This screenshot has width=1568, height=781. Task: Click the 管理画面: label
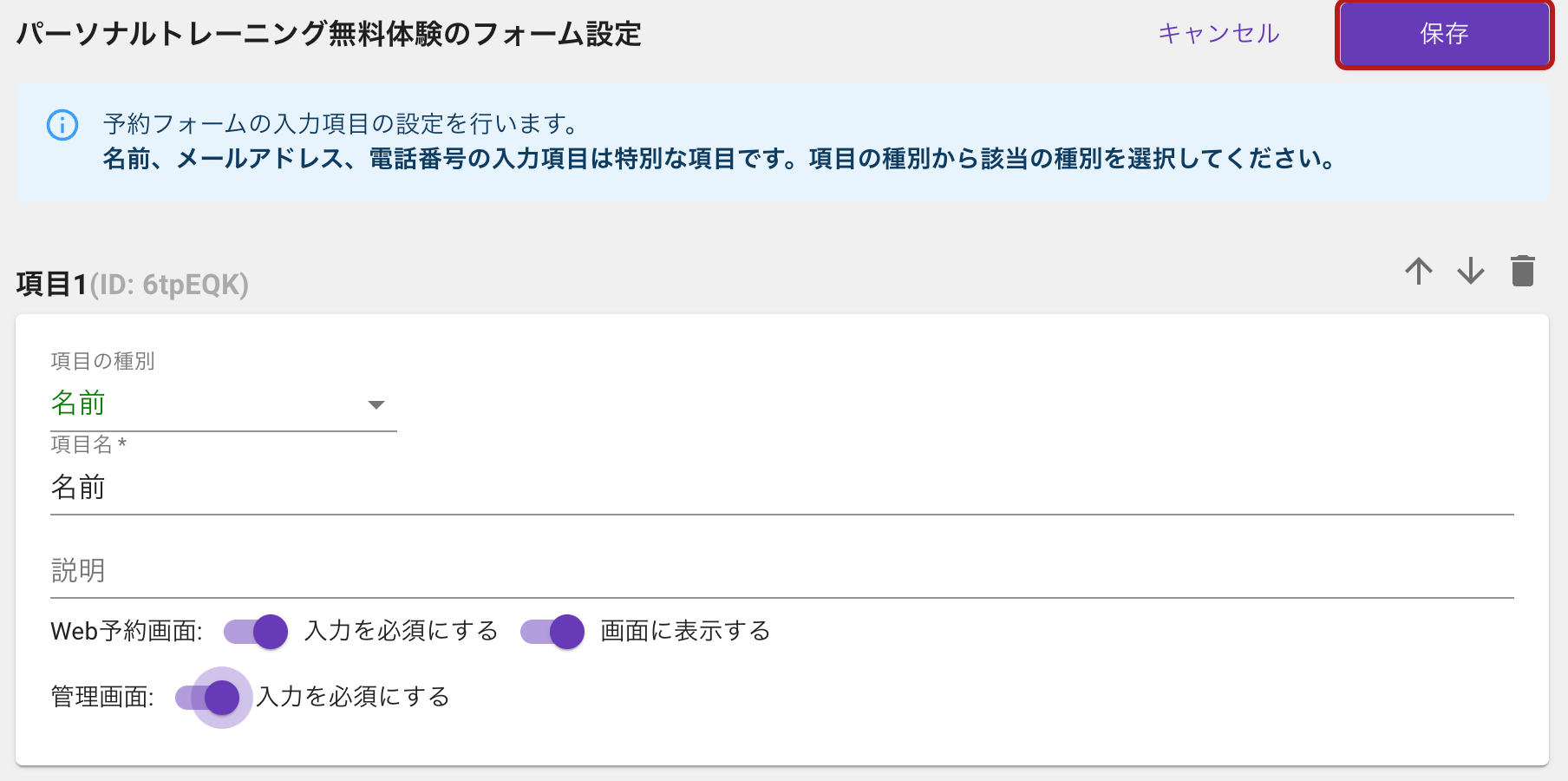point(102,697)
